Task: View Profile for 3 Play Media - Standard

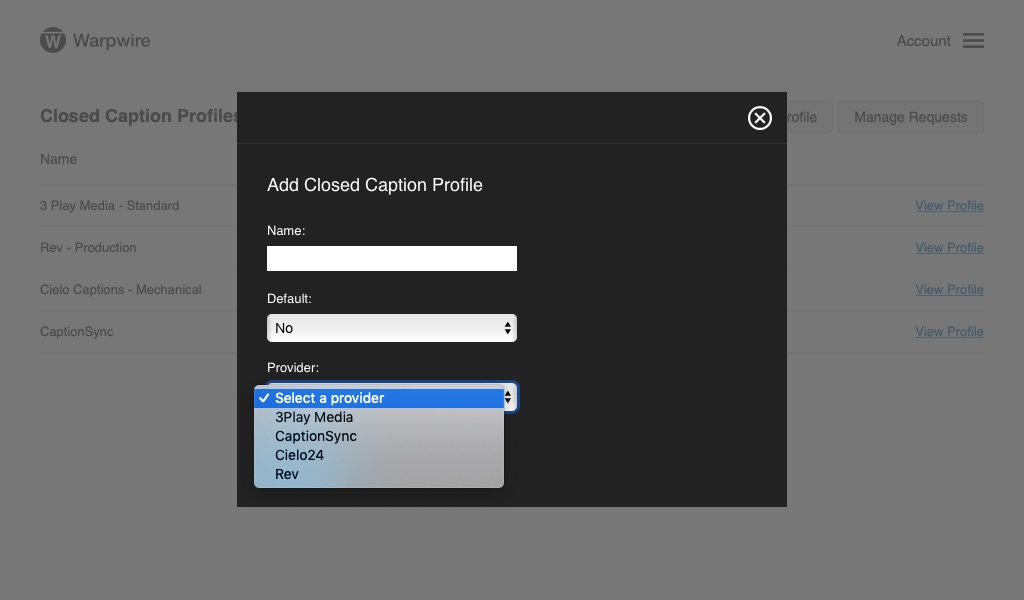Action: tap(949, 206)
